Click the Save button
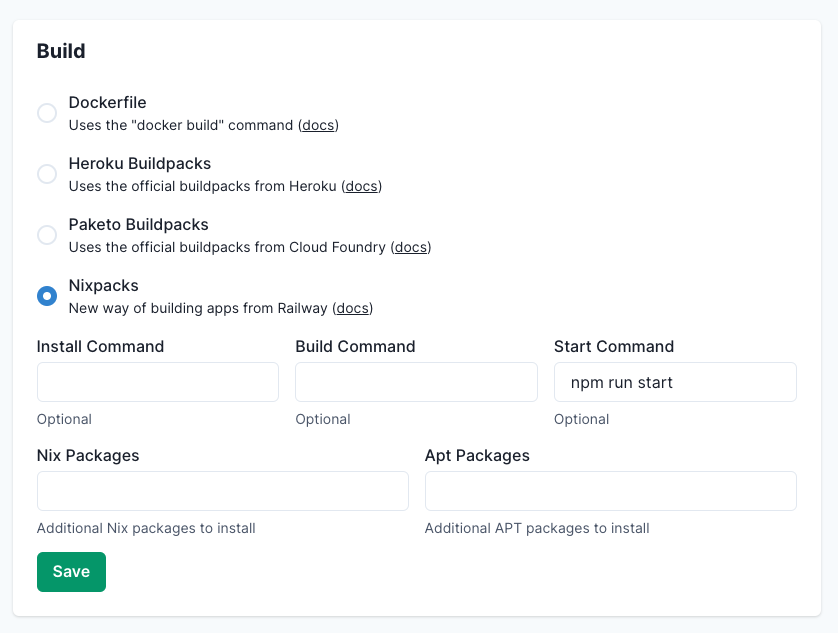This screenshot has width=838, height=633. (x=71, y=571)
